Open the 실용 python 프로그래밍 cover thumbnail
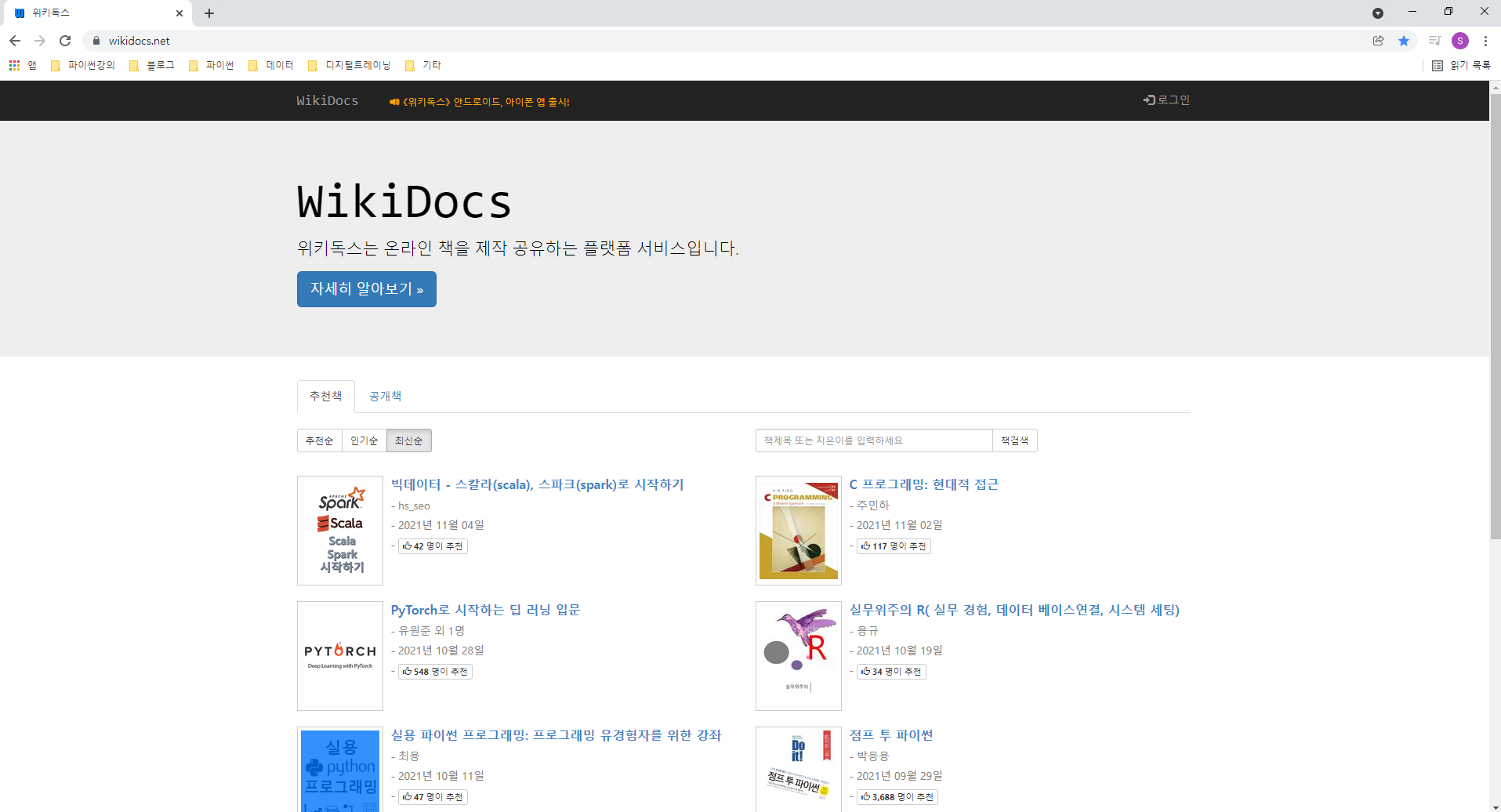 point(340,770)
